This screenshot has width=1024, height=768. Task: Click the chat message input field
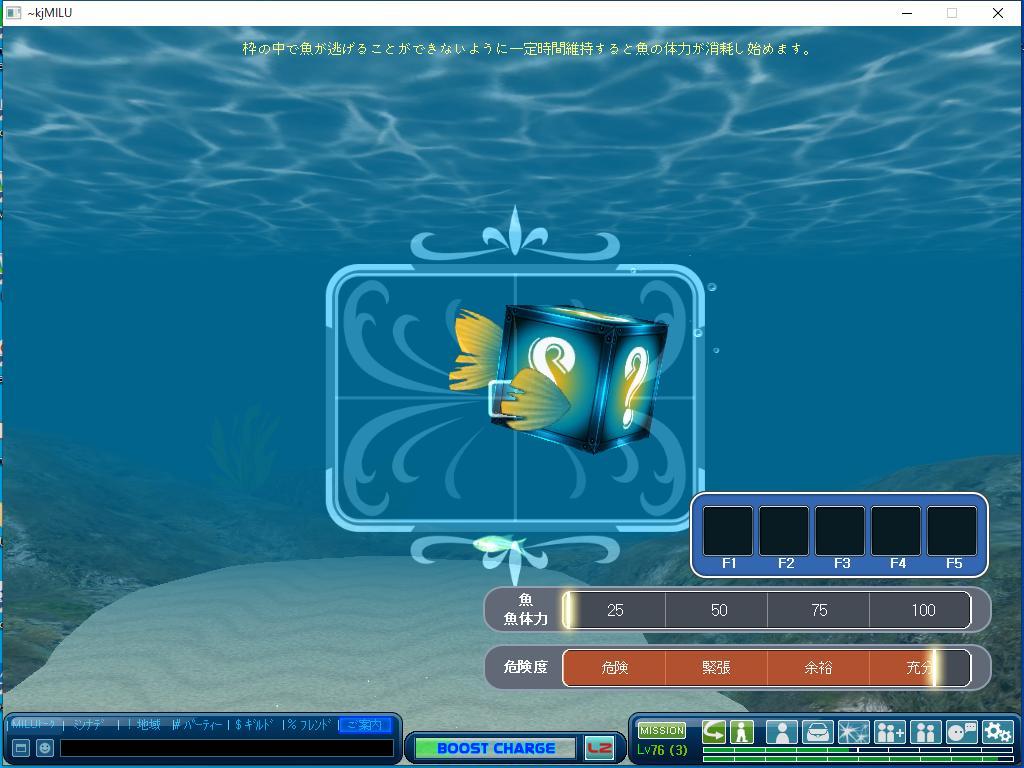point(226,747)
